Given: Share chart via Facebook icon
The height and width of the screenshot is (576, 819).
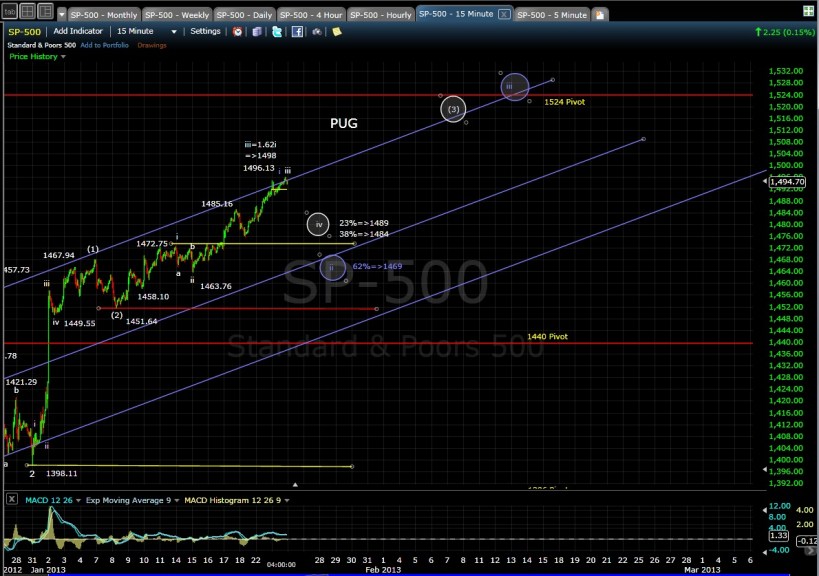Looking at the screenshot, I should tap(297, 32).
